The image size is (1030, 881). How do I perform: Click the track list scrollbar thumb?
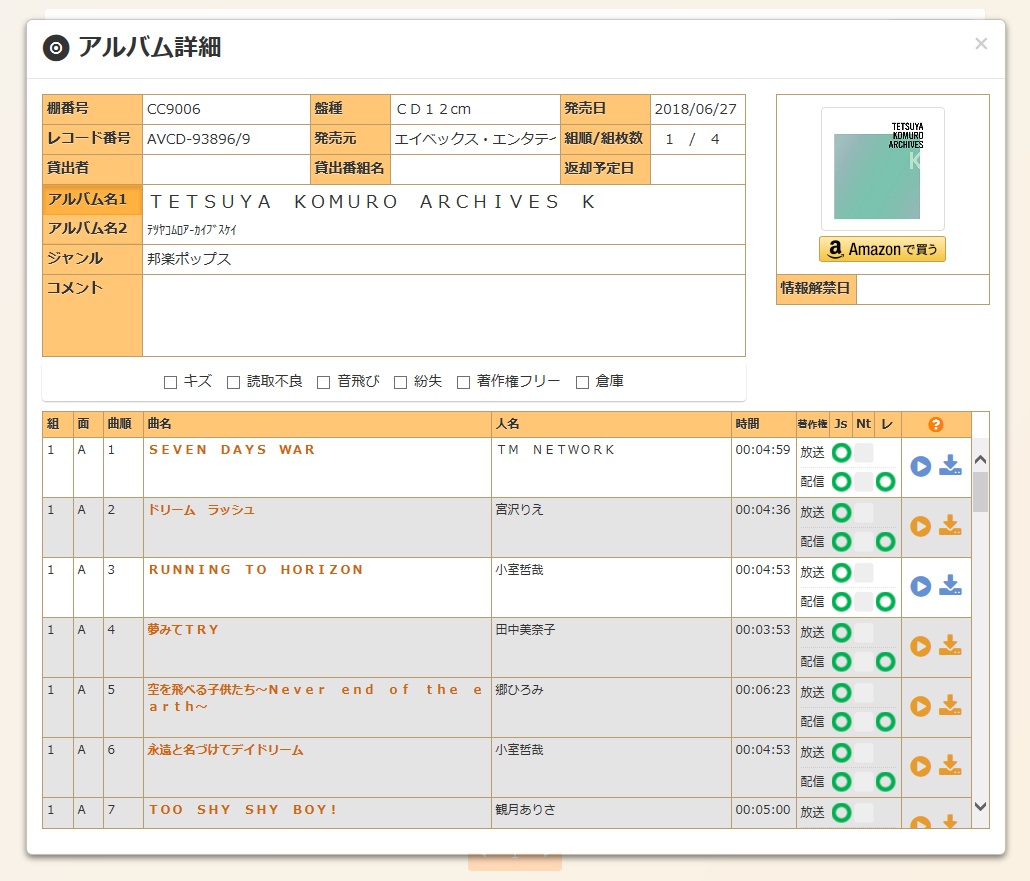tap(980, 491)
